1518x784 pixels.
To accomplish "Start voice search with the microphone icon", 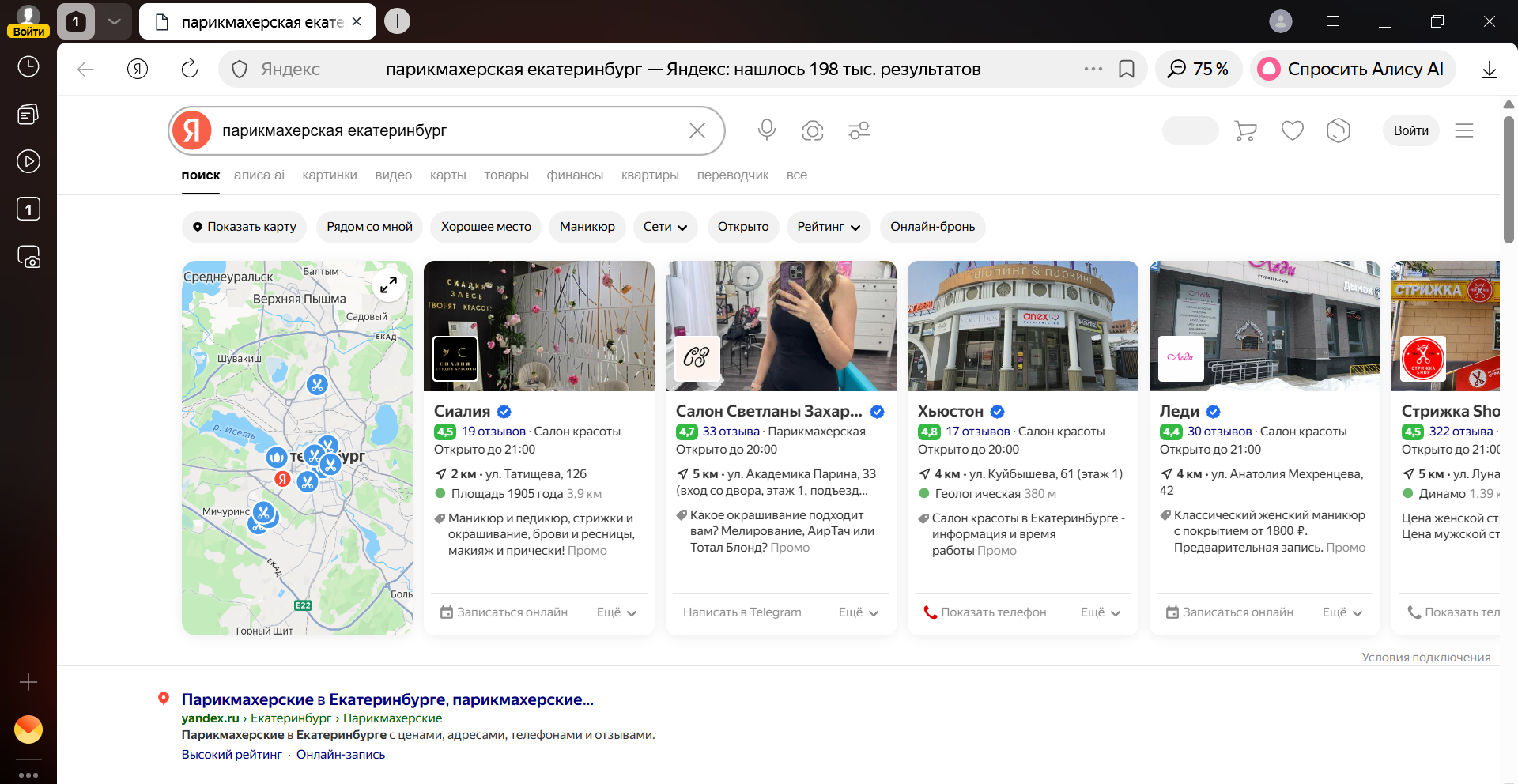I will click(765, 130).
